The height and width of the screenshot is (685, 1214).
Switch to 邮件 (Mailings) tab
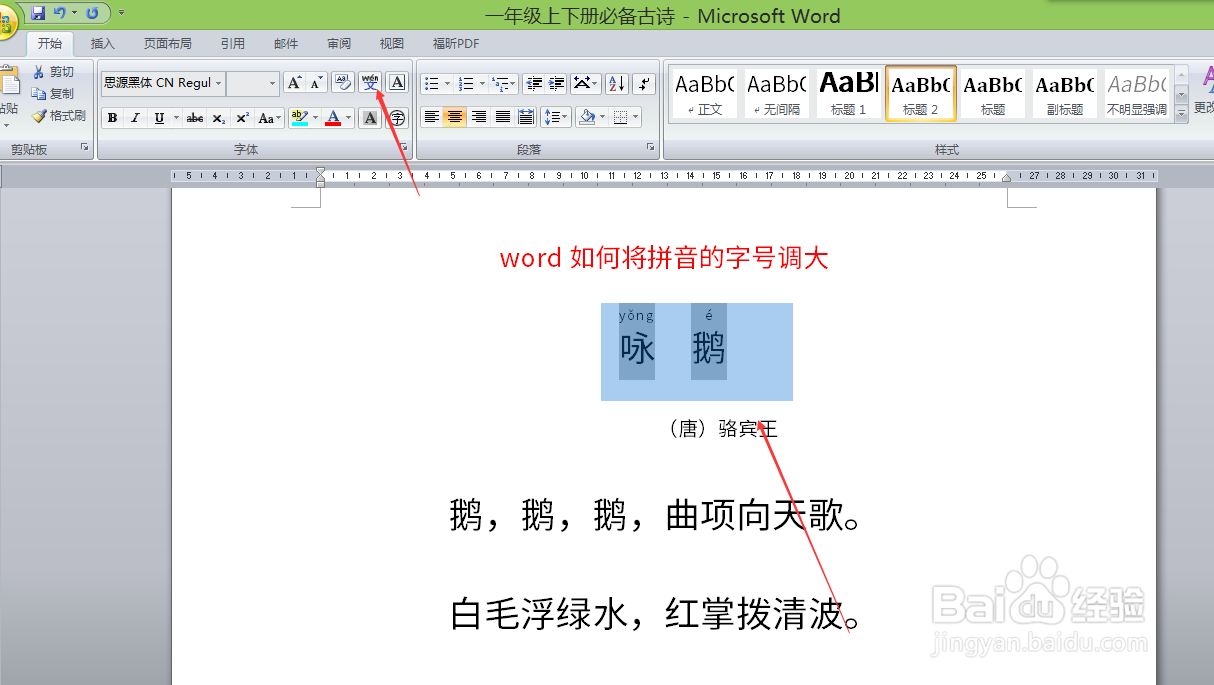pos(286,44)
